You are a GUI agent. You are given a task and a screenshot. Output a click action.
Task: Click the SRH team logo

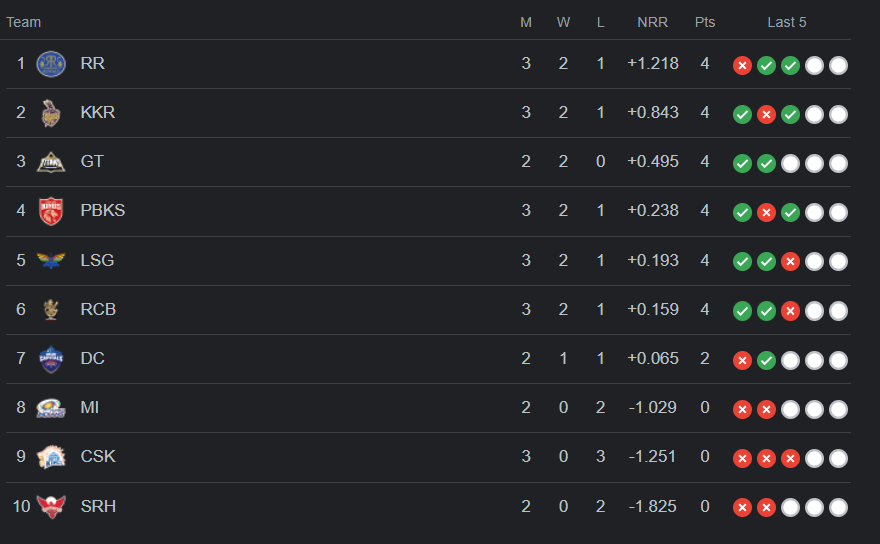(51, 506)
